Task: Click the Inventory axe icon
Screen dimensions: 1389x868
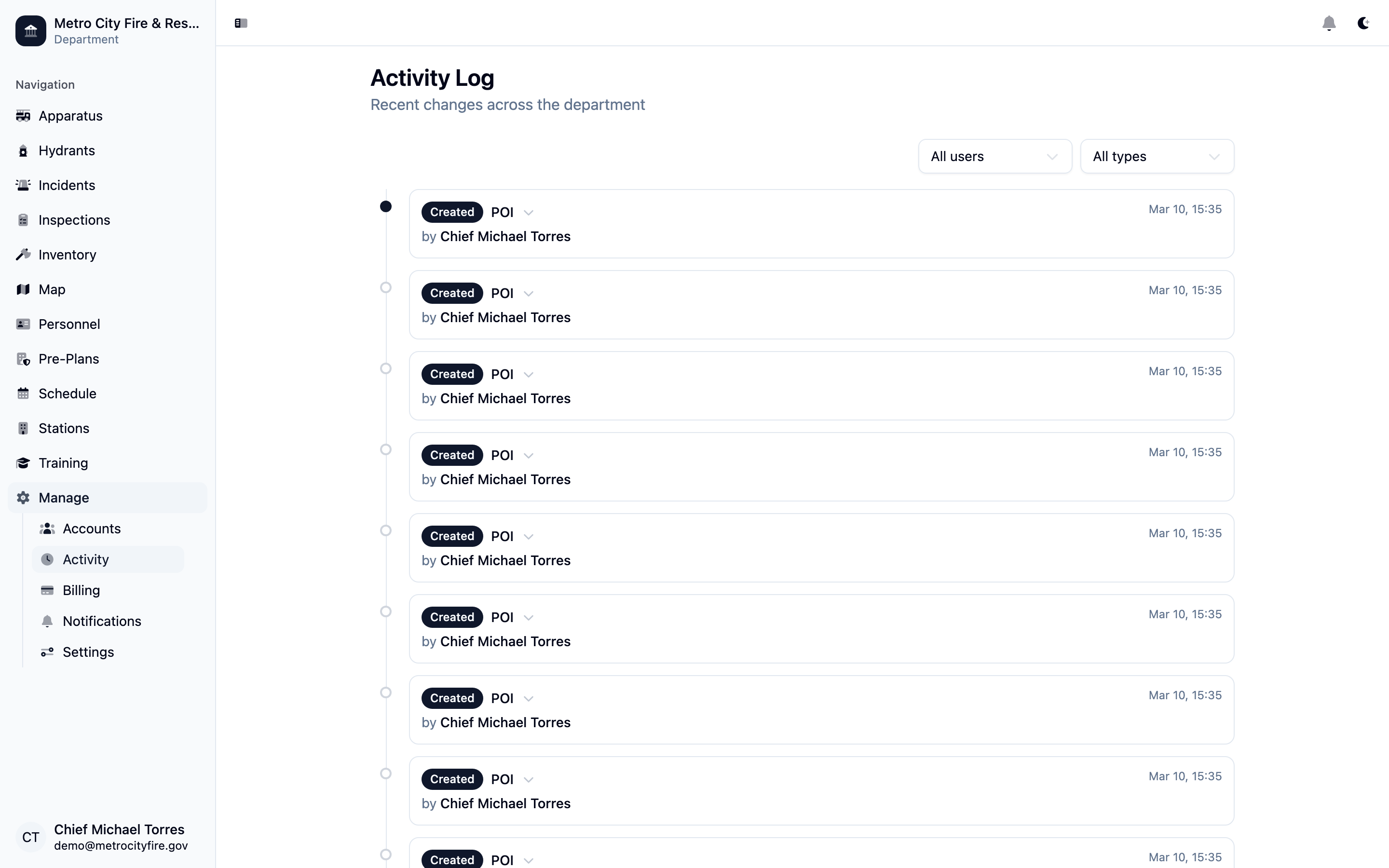Action: point(23,255)
